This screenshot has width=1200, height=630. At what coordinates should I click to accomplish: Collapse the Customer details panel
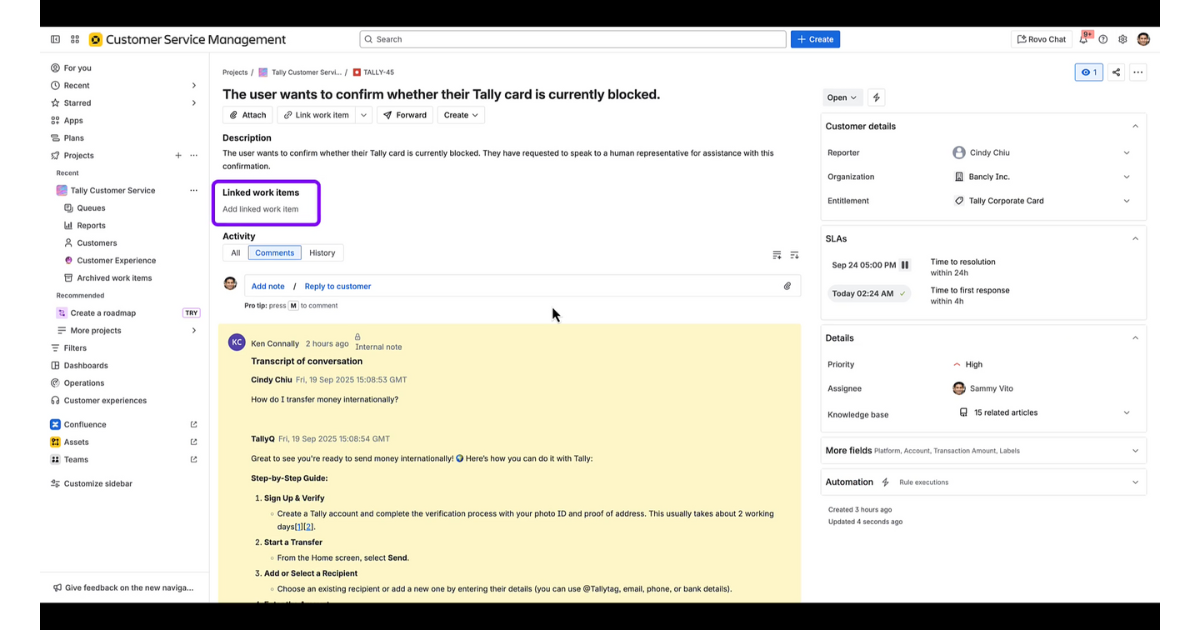[1135, 127]
